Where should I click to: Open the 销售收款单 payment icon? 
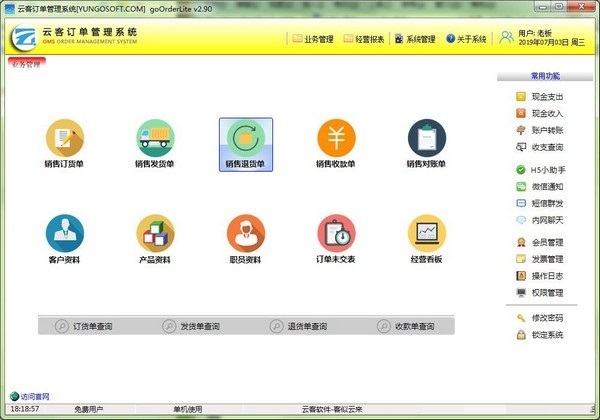coord(336,138)
